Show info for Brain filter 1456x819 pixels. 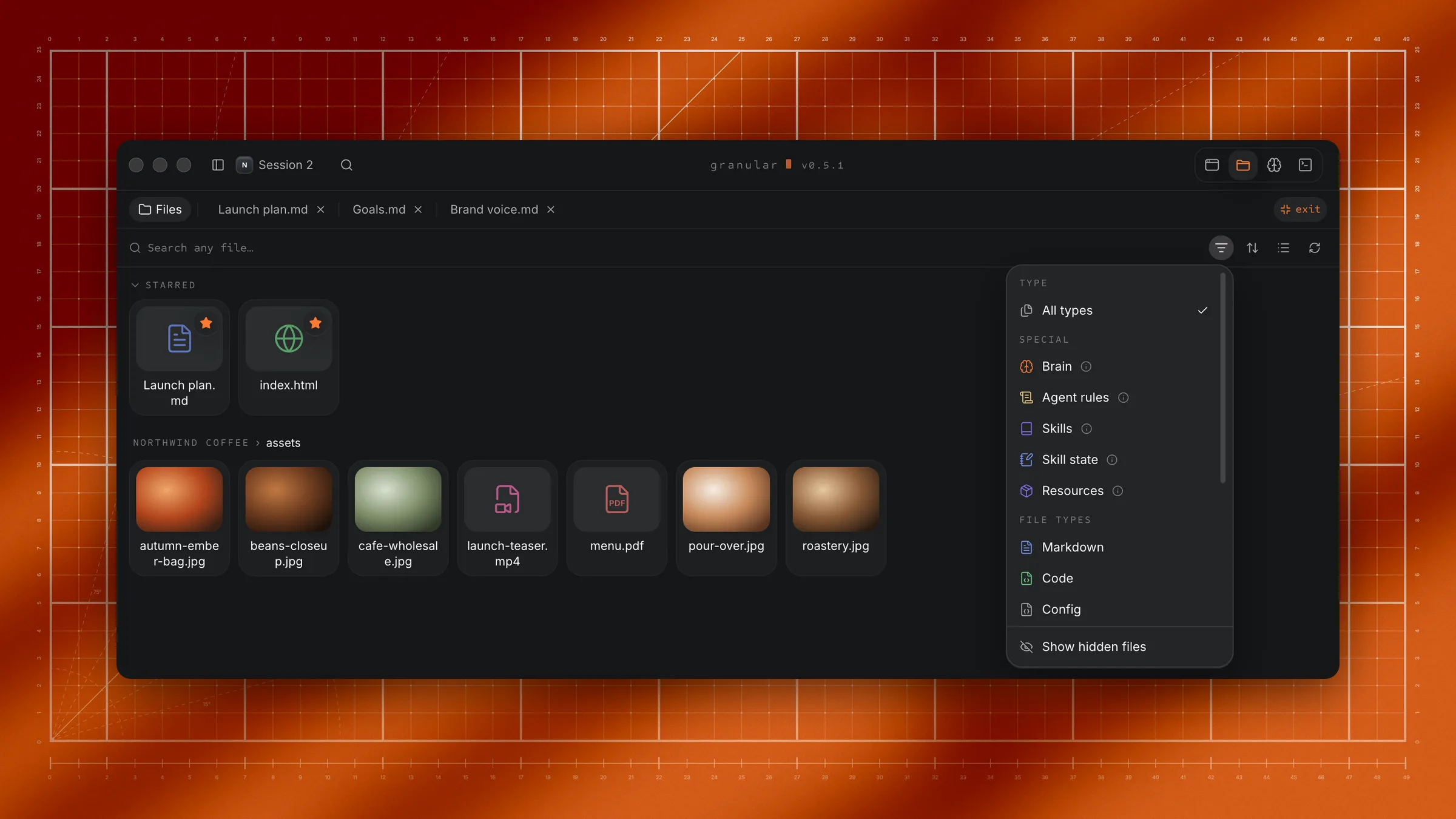(1086, 366)
